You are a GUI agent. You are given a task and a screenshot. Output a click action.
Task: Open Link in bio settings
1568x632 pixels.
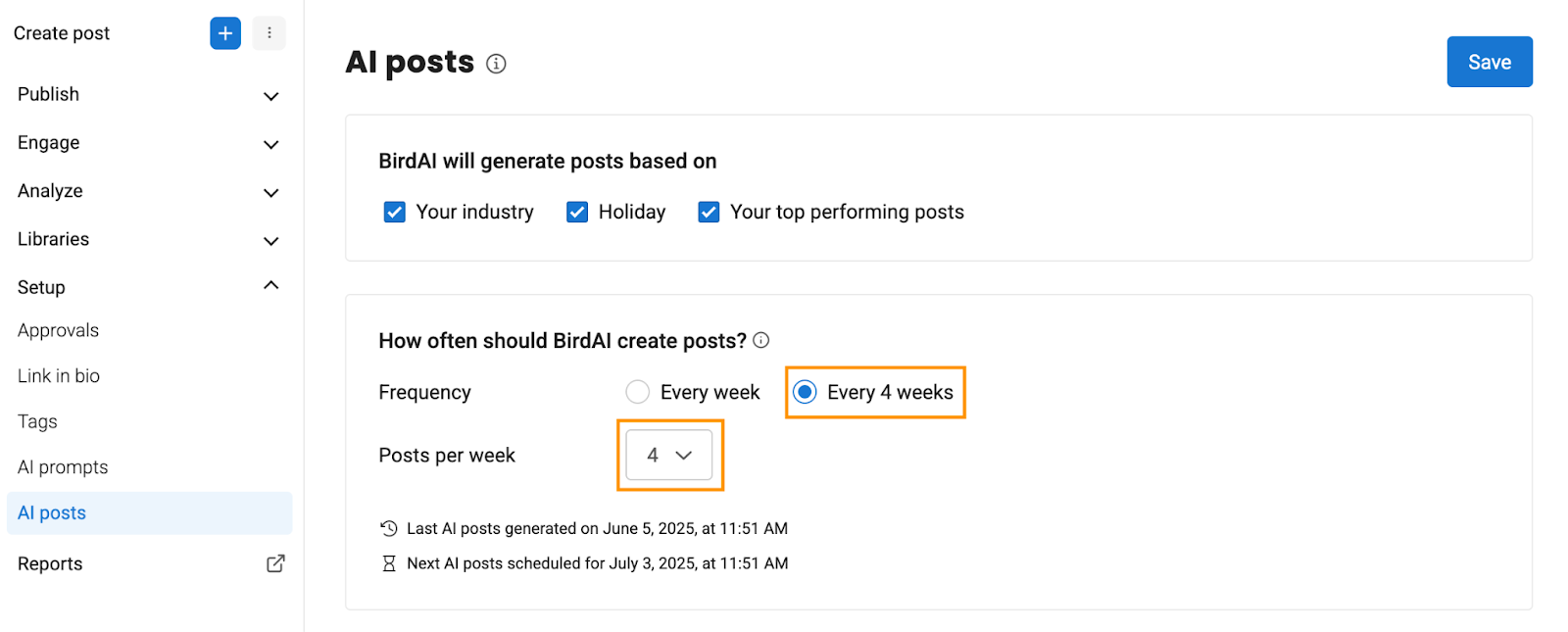click(x=59, y=375)
